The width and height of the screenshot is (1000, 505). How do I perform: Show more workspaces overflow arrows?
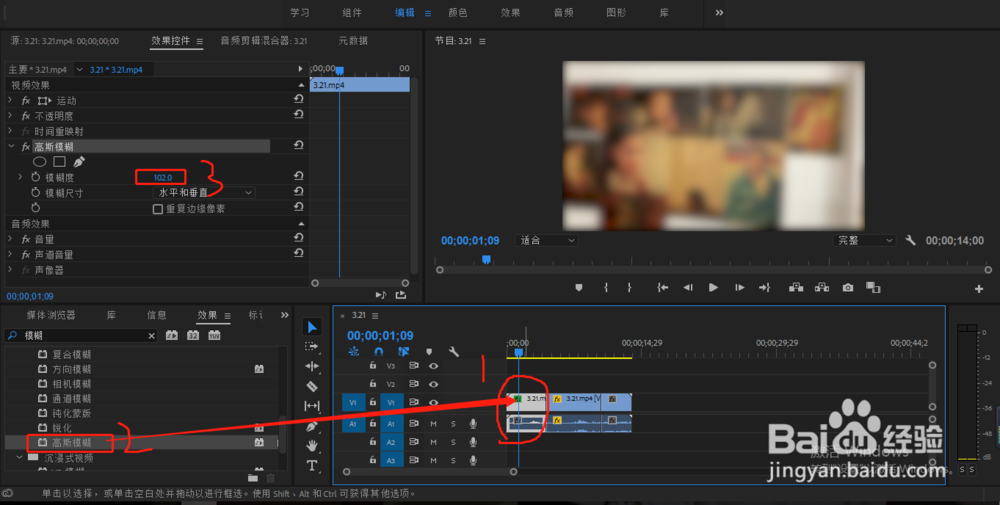pos(719,12)
